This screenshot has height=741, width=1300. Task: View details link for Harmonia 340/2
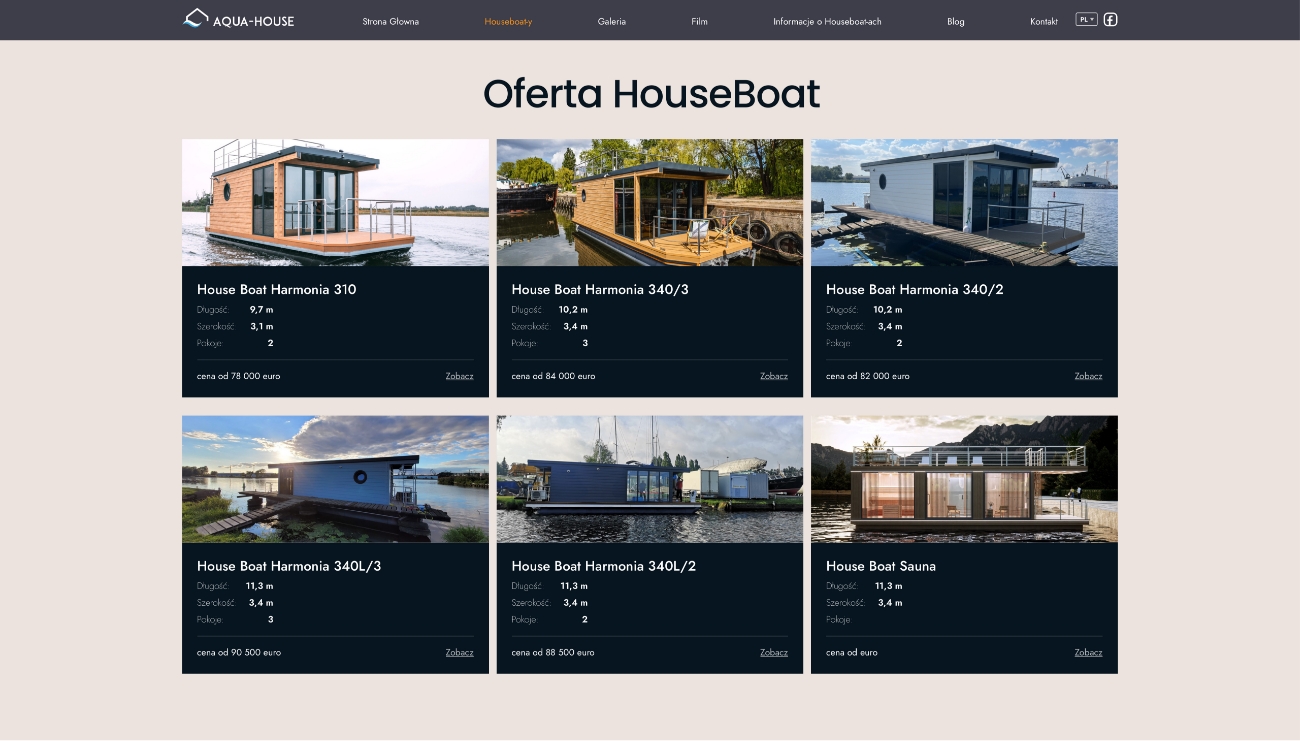1088,376
